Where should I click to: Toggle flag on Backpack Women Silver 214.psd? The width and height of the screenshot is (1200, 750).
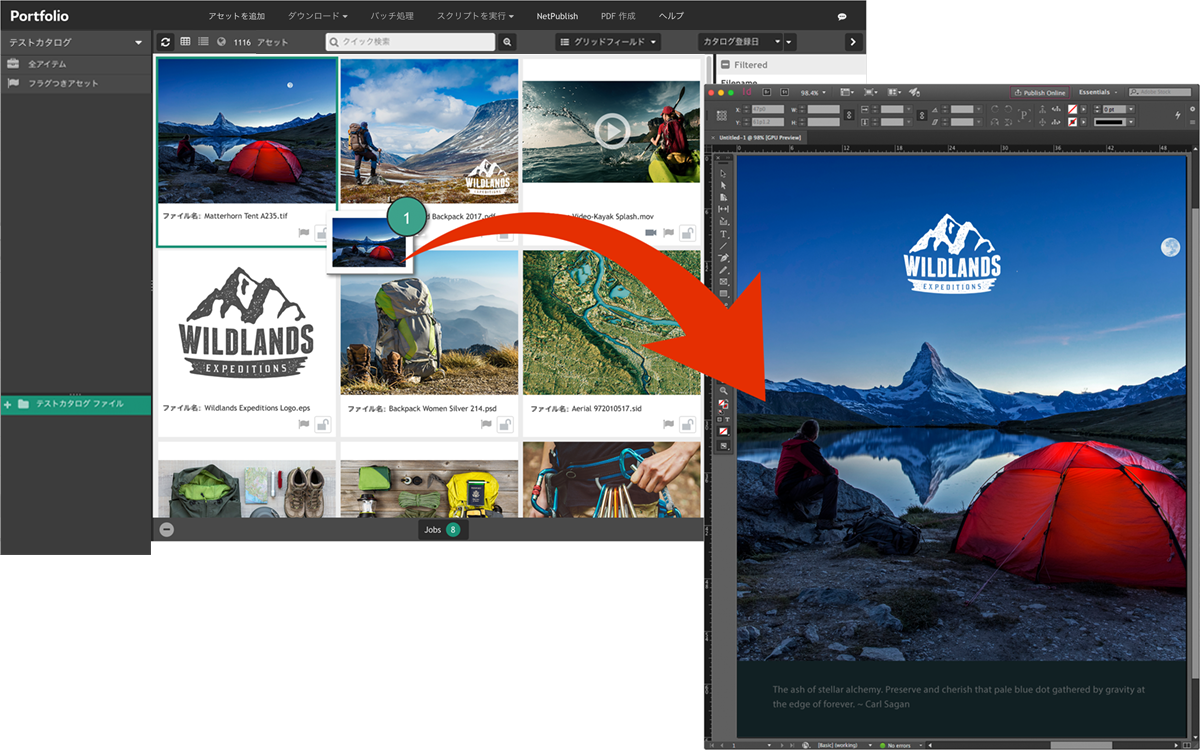pyautogui.click(x=487, y=424)
